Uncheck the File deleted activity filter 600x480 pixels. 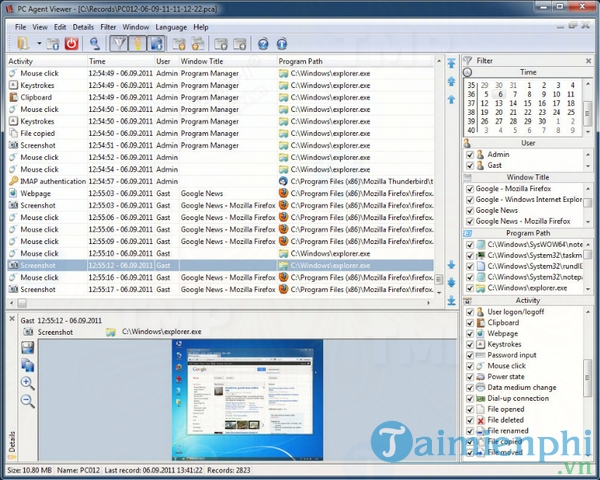point(470,420)
